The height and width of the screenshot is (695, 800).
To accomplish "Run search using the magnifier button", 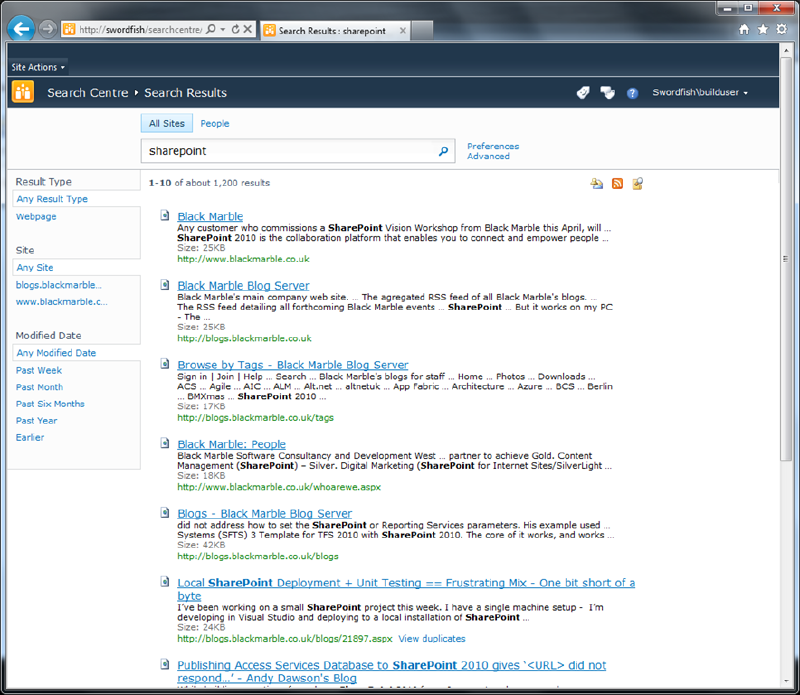I will [x=443, y=151].
